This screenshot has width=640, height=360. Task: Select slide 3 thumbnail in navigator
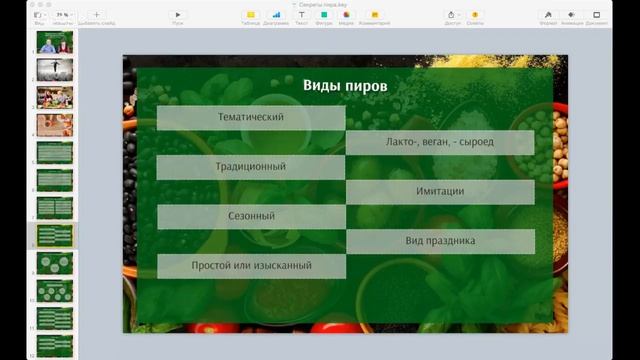(x=55, y=97)
